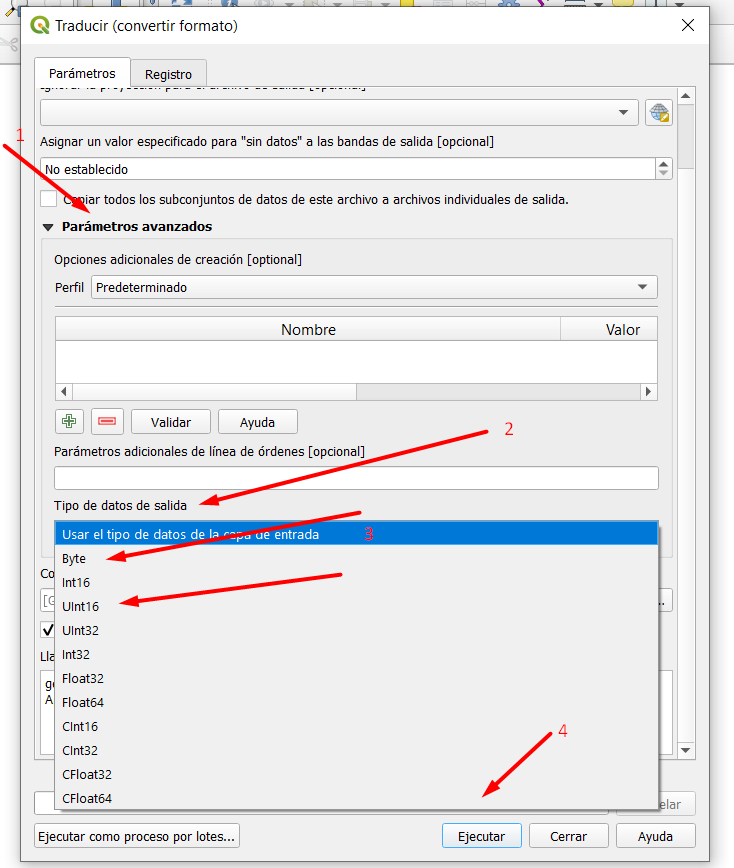
Task: Click the Validar button
Action: pyautogui.click(x=171, y=422)
